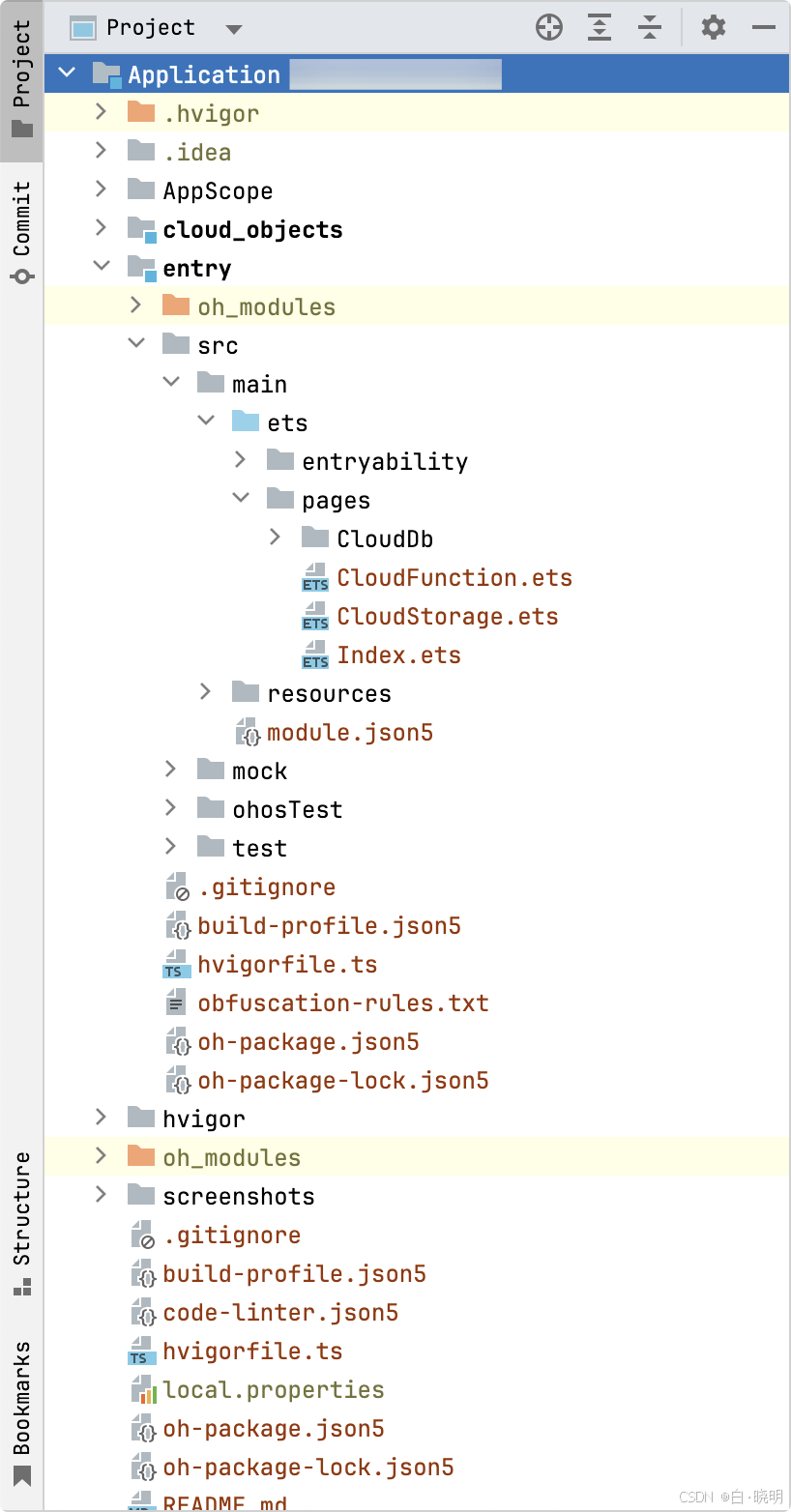This screenshot has width=791, height=1512.
Task: Expand the resources folder
Action: pos(206,692)
